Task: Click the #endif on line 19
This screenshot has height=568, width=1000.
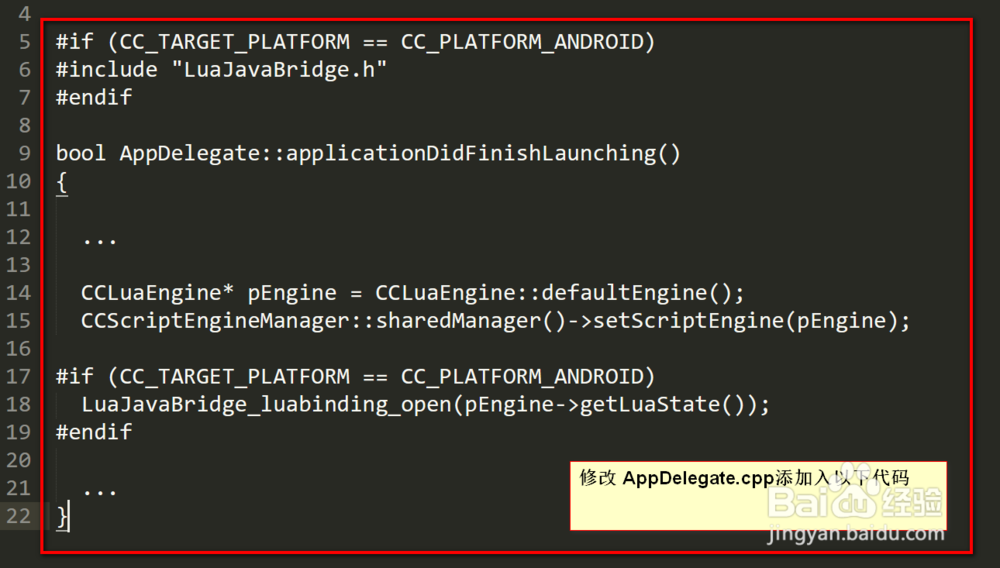Action: [94, 432]
